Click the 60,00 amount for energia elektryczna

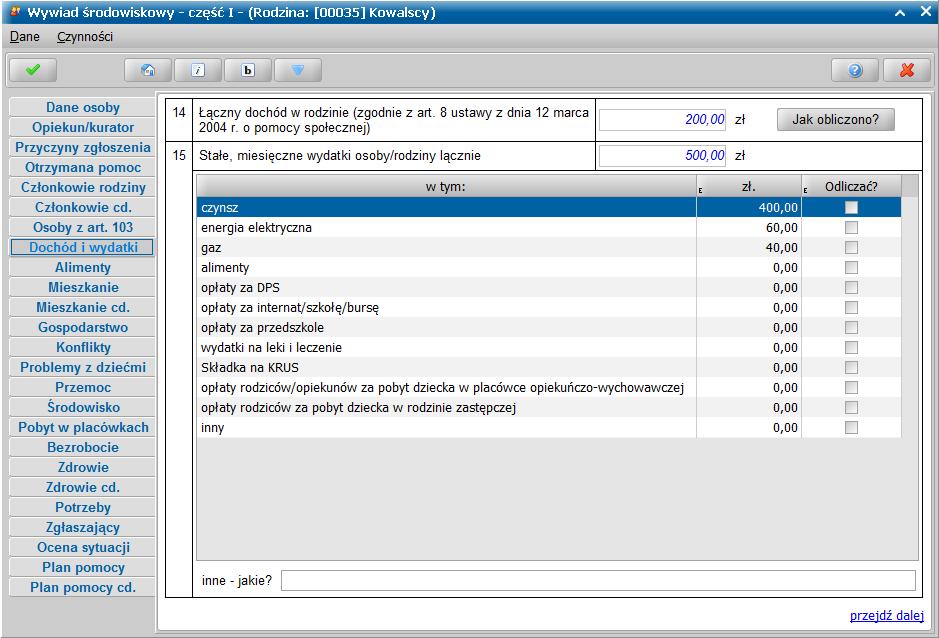click(782, 228)
